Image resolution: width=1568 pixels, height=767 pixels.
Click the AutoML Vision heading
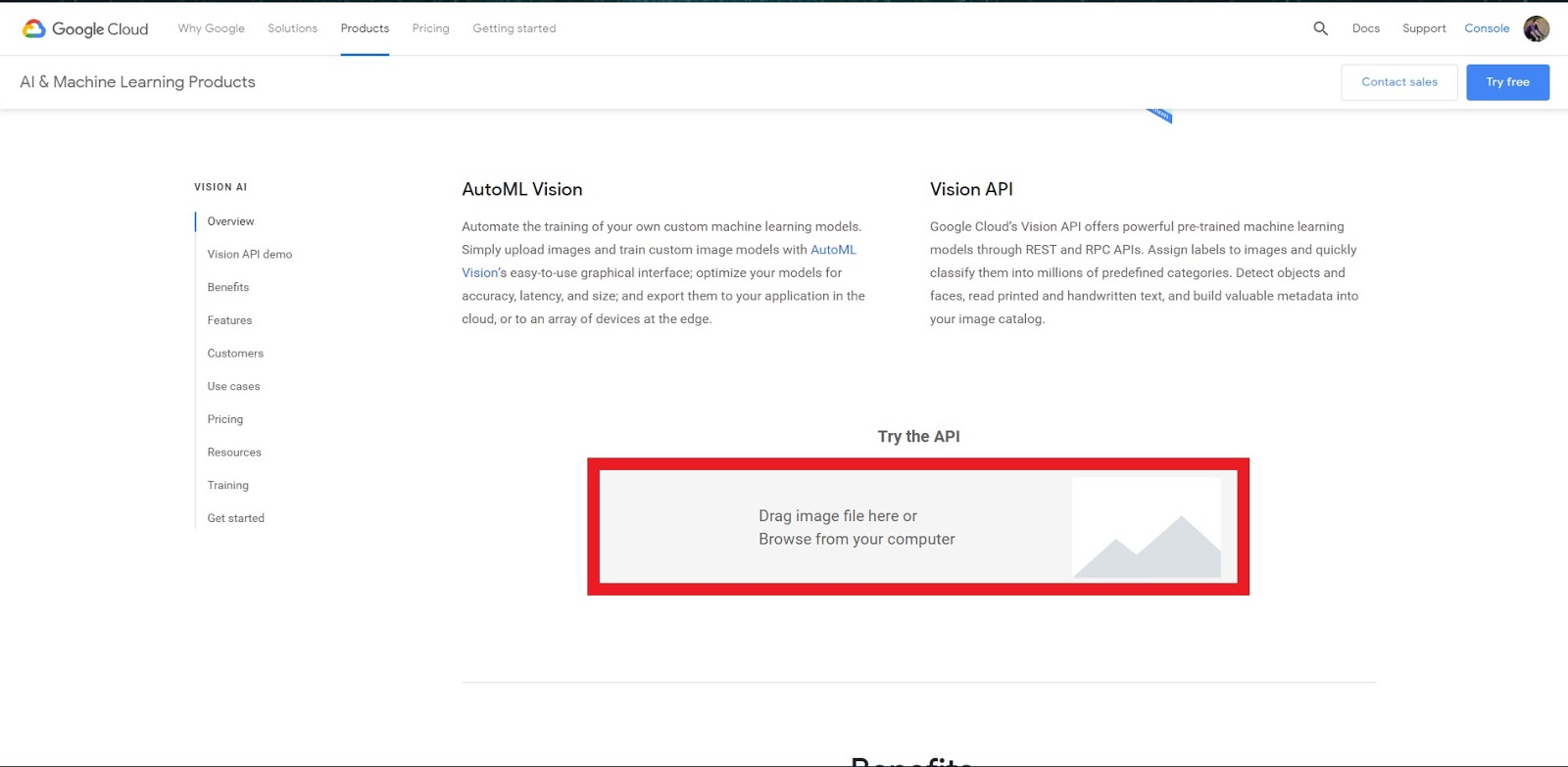point(522,189)
